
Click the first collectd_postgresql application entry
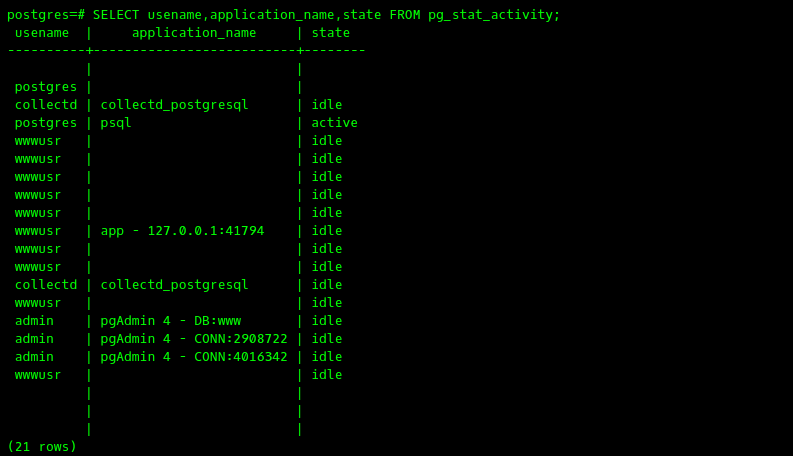click(x=174, y=105)
